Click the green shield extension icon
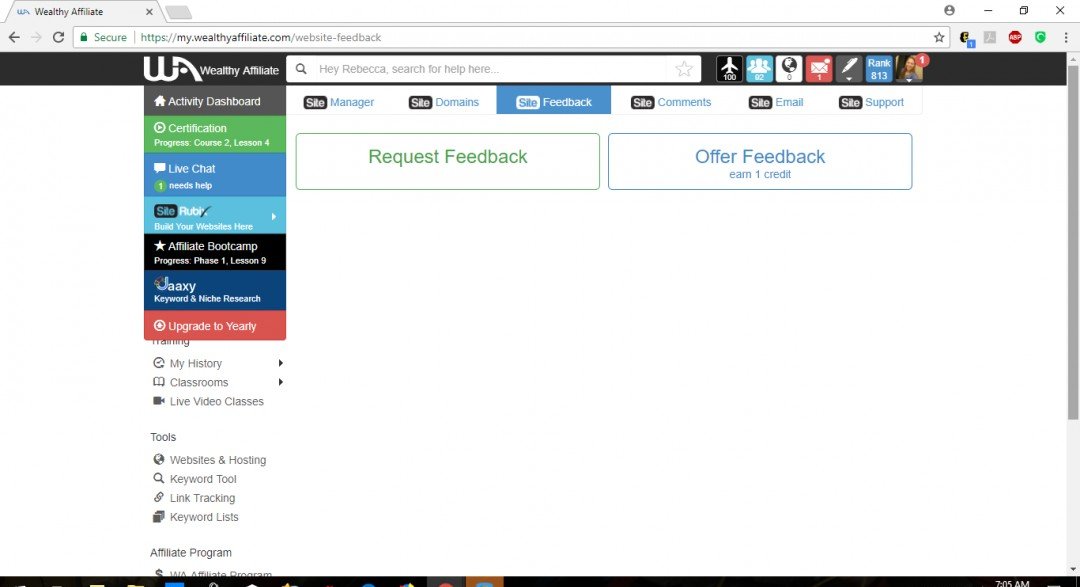This screenshot has width=1080, height=587. click(1041, 37)
